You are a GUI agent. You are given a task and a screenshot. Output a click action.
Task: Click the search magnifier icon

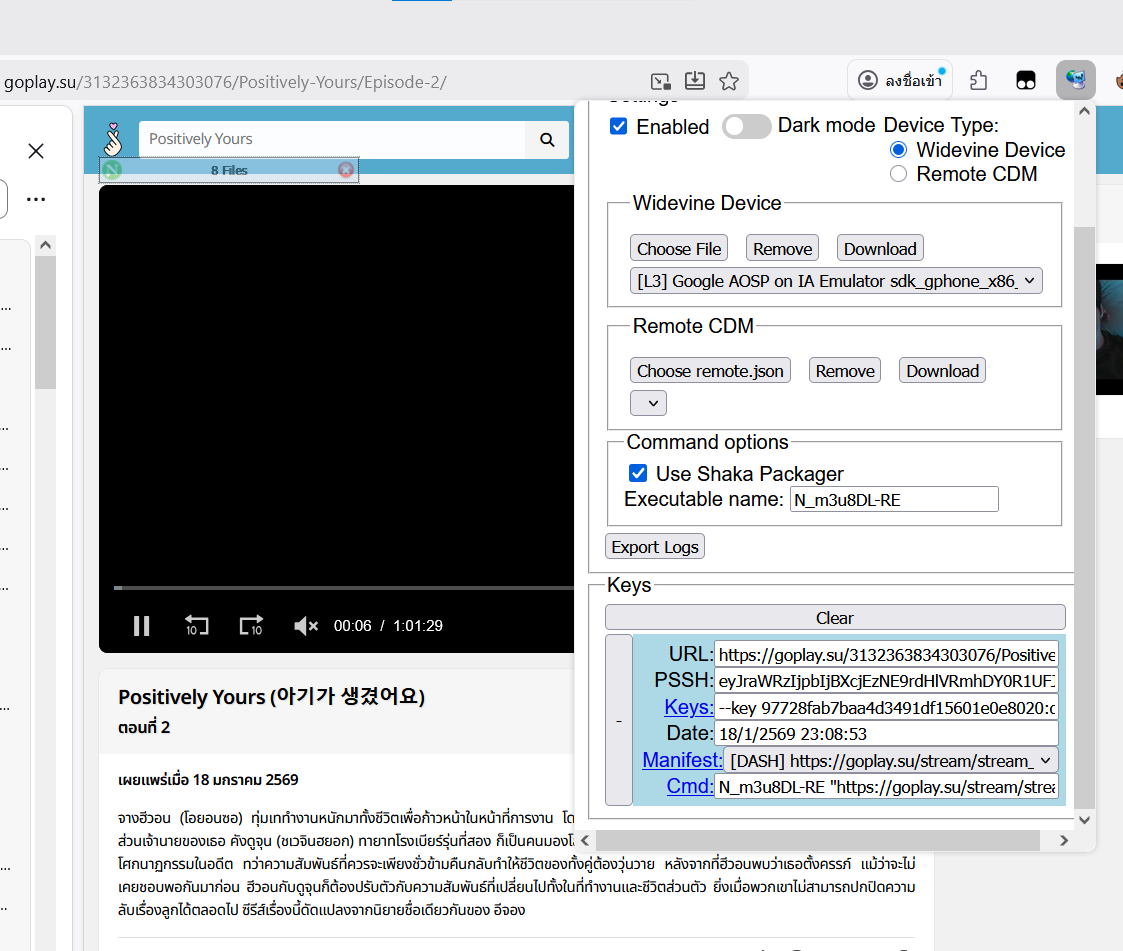coord(547,139)
